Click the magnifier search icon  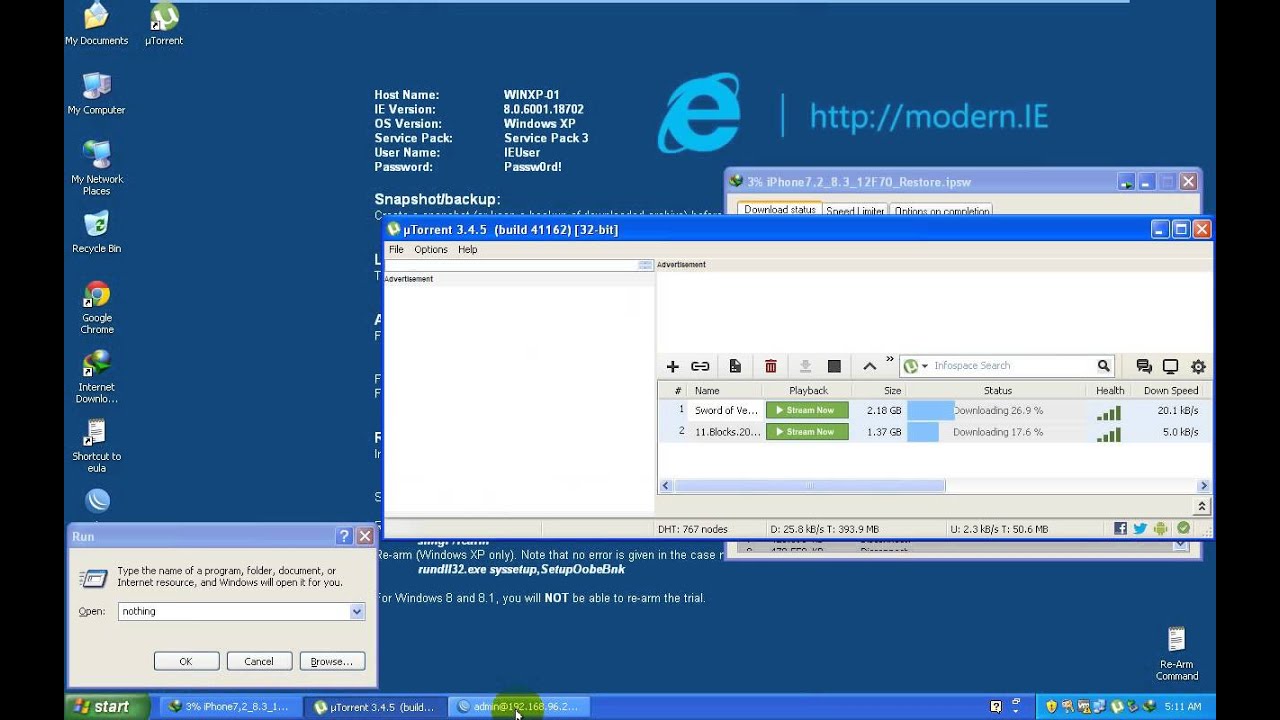point(1103,366)
